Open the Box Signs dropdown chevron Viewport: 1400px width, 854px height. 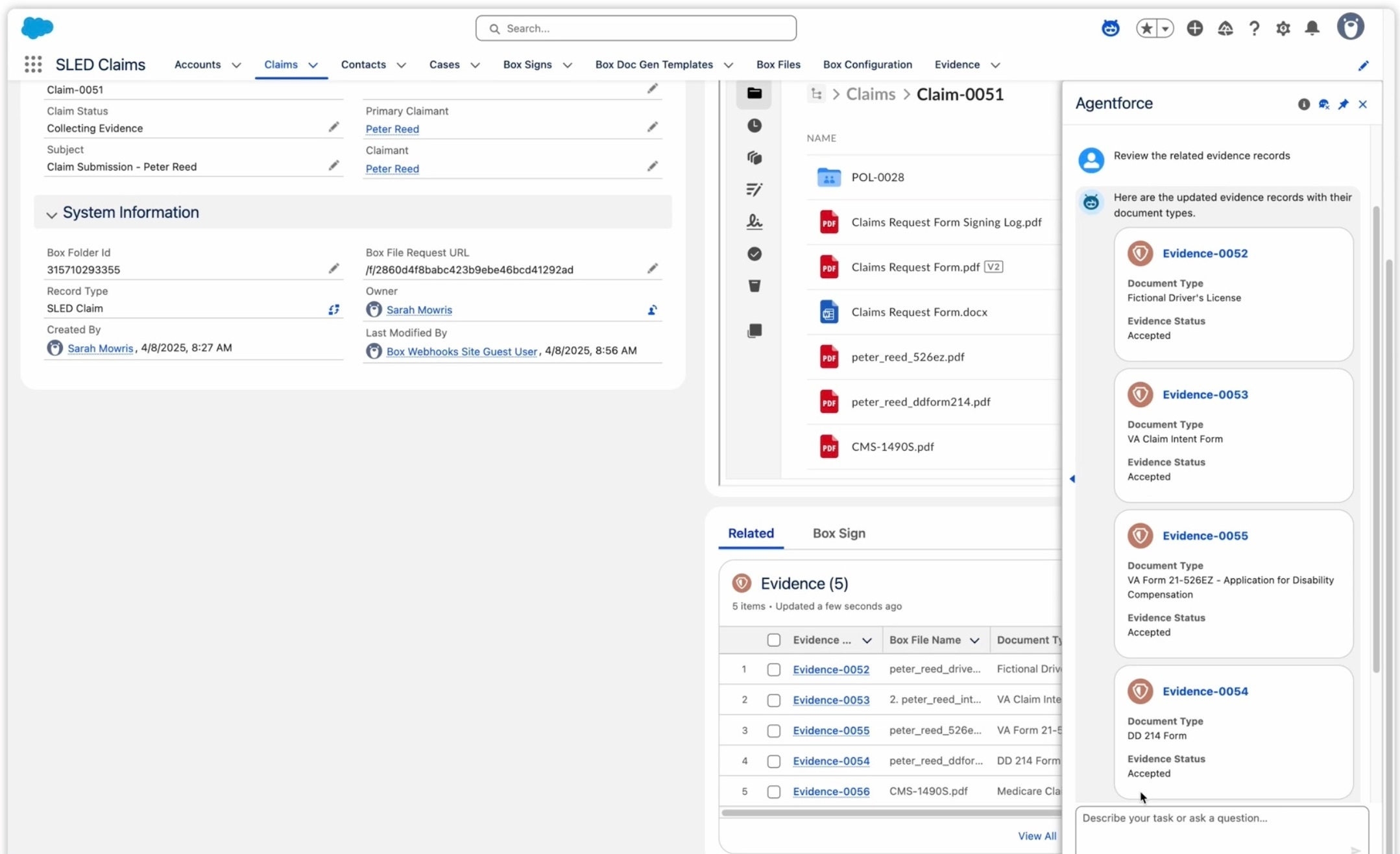click(x=567, y=65)
